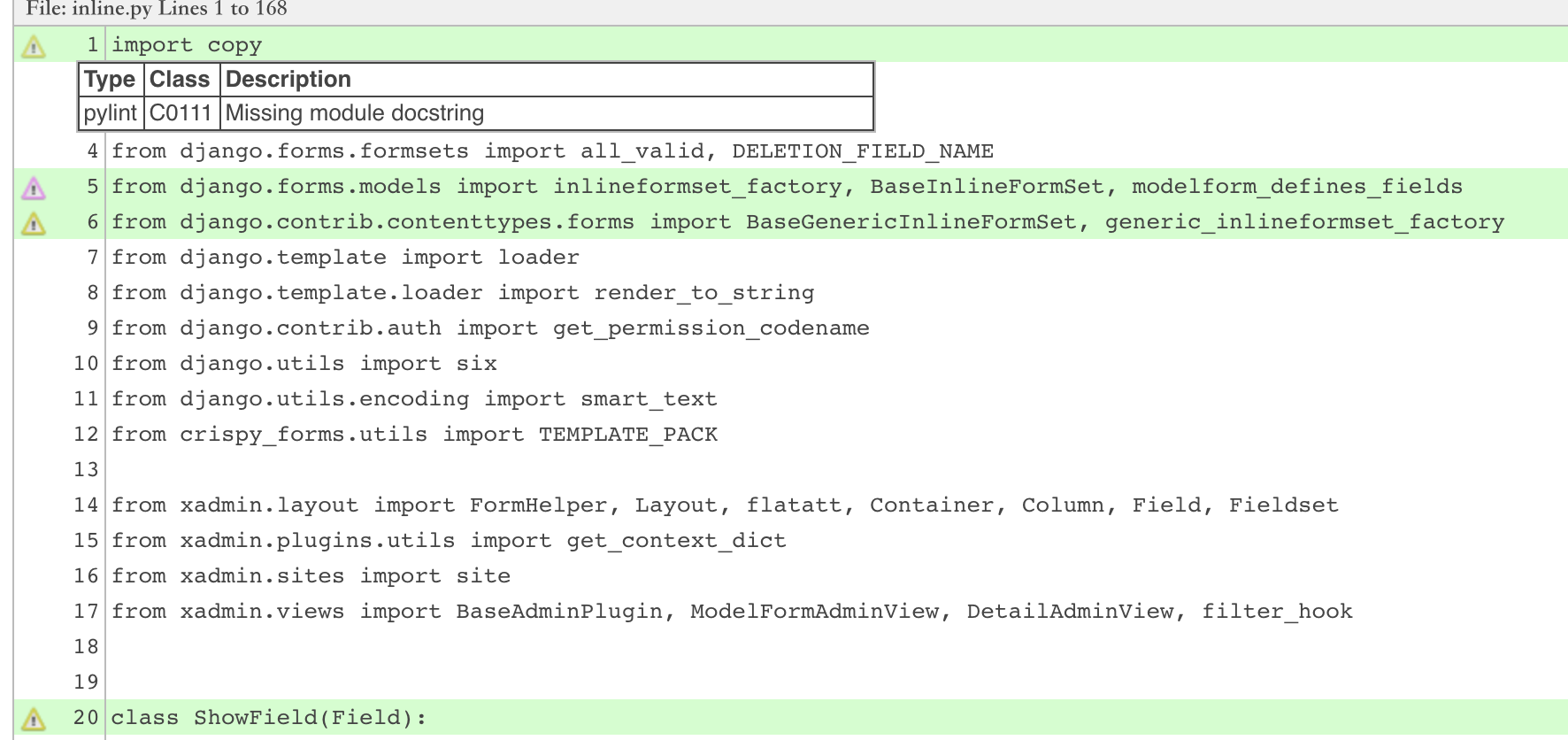Viewport: 1568px width, 740px height.
Task: Click the 'Missing module docstring' description
Action: (x=355, y=113)
